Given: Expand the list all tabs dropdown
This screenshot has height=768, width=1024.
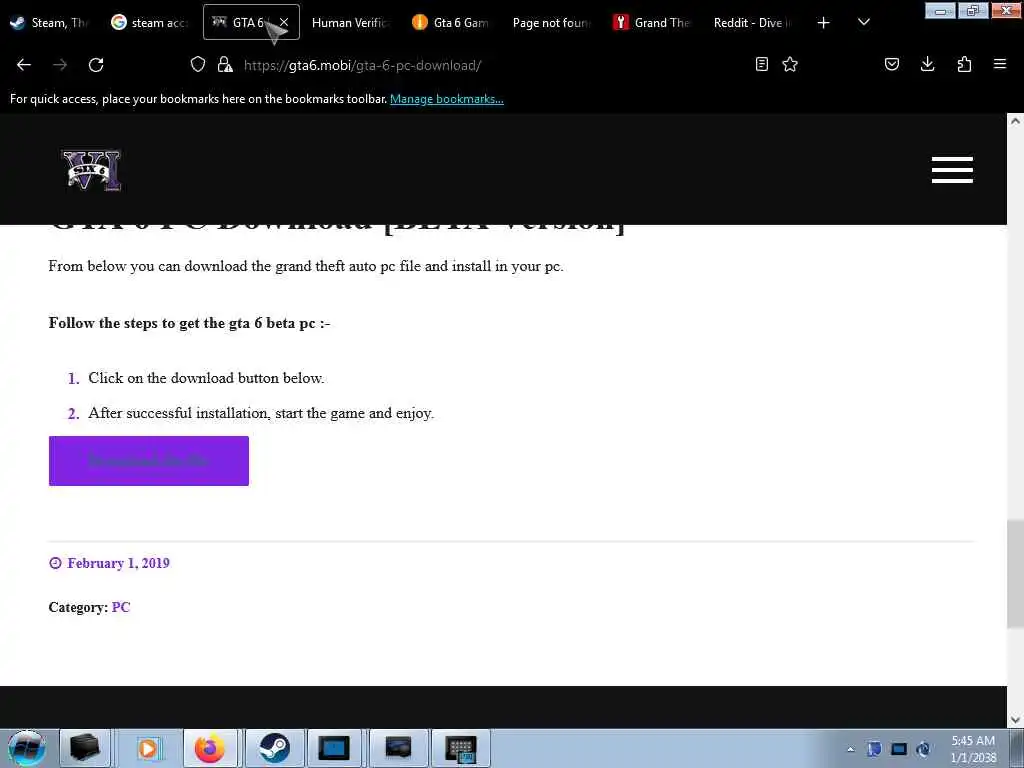Looking at the screenshot, I should pyautogui.click(x=863, y=22).
